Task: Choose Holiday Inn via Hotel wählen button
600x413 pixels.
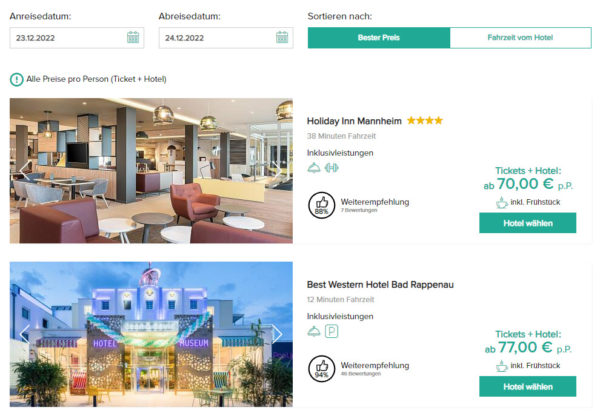Action: (x=528, y=223)
